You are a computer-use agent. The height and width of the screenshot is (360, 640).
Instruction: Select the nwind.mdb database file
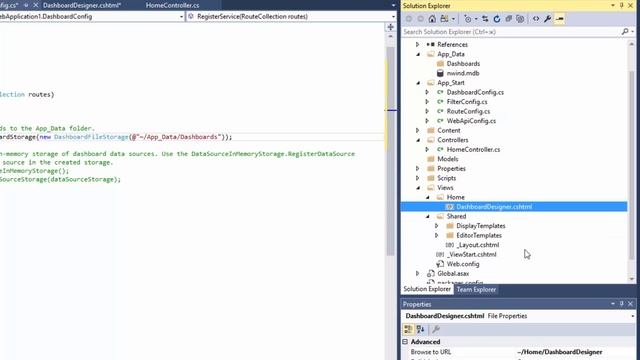click(x=463, y=73)
